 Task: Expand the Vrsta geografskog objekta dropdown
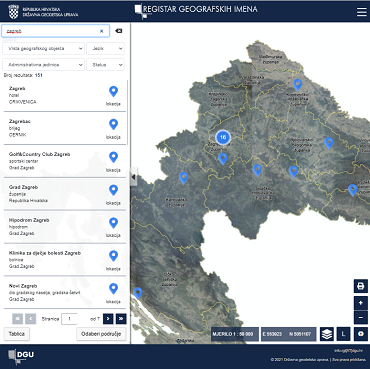coord(43,48)
